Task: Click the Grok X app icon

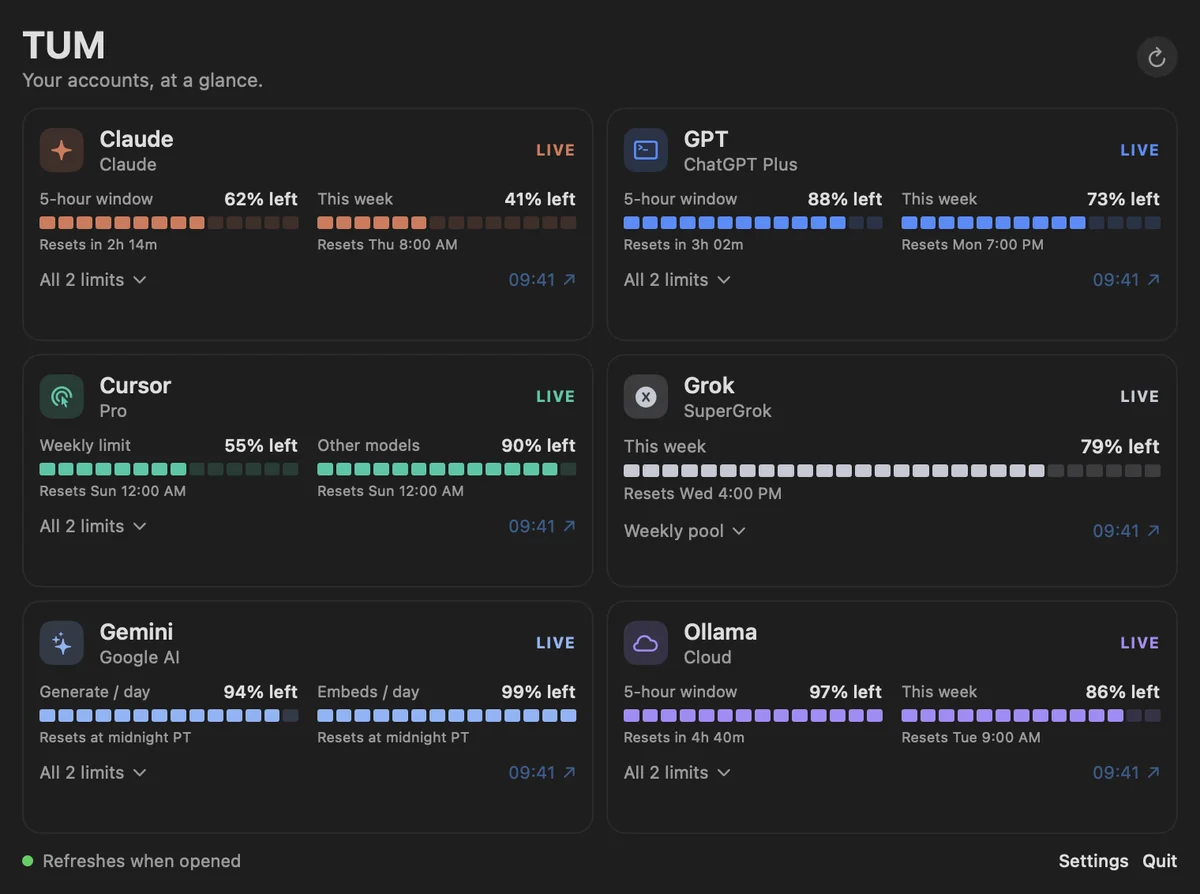Action: [x=645, y=396]
